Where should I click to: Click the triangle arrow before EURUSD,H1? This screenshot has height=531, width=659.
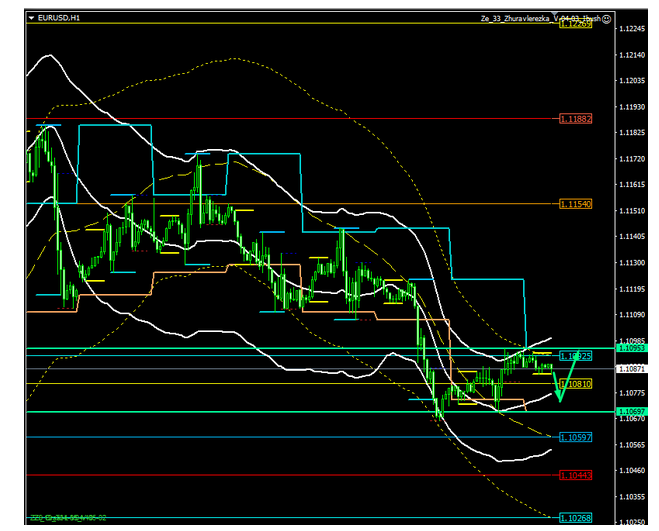31,18
